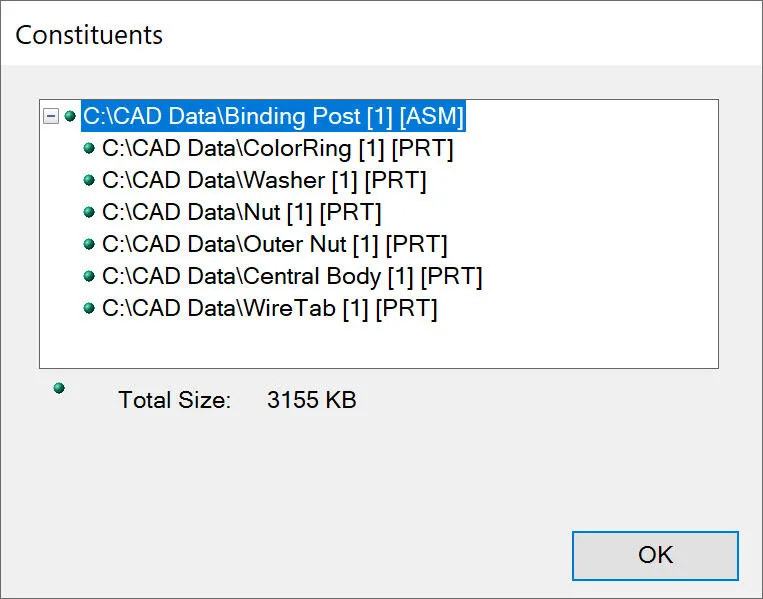Confirm the dialog with the OK button
The image size is (763, 599).
655,556
